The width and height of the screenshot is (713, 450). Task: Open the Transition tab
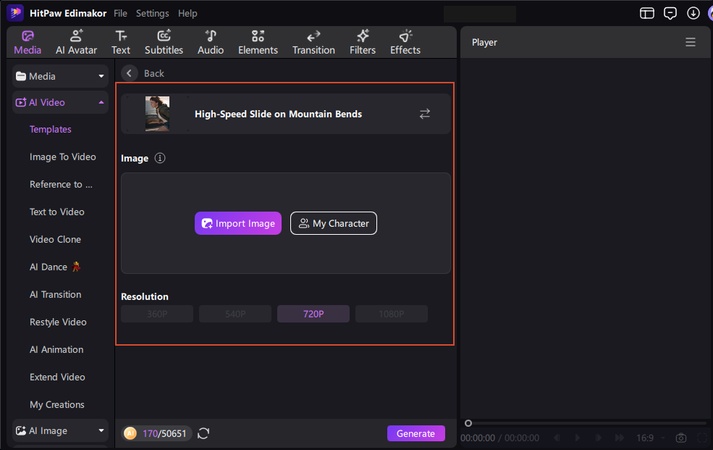point(313,42)
